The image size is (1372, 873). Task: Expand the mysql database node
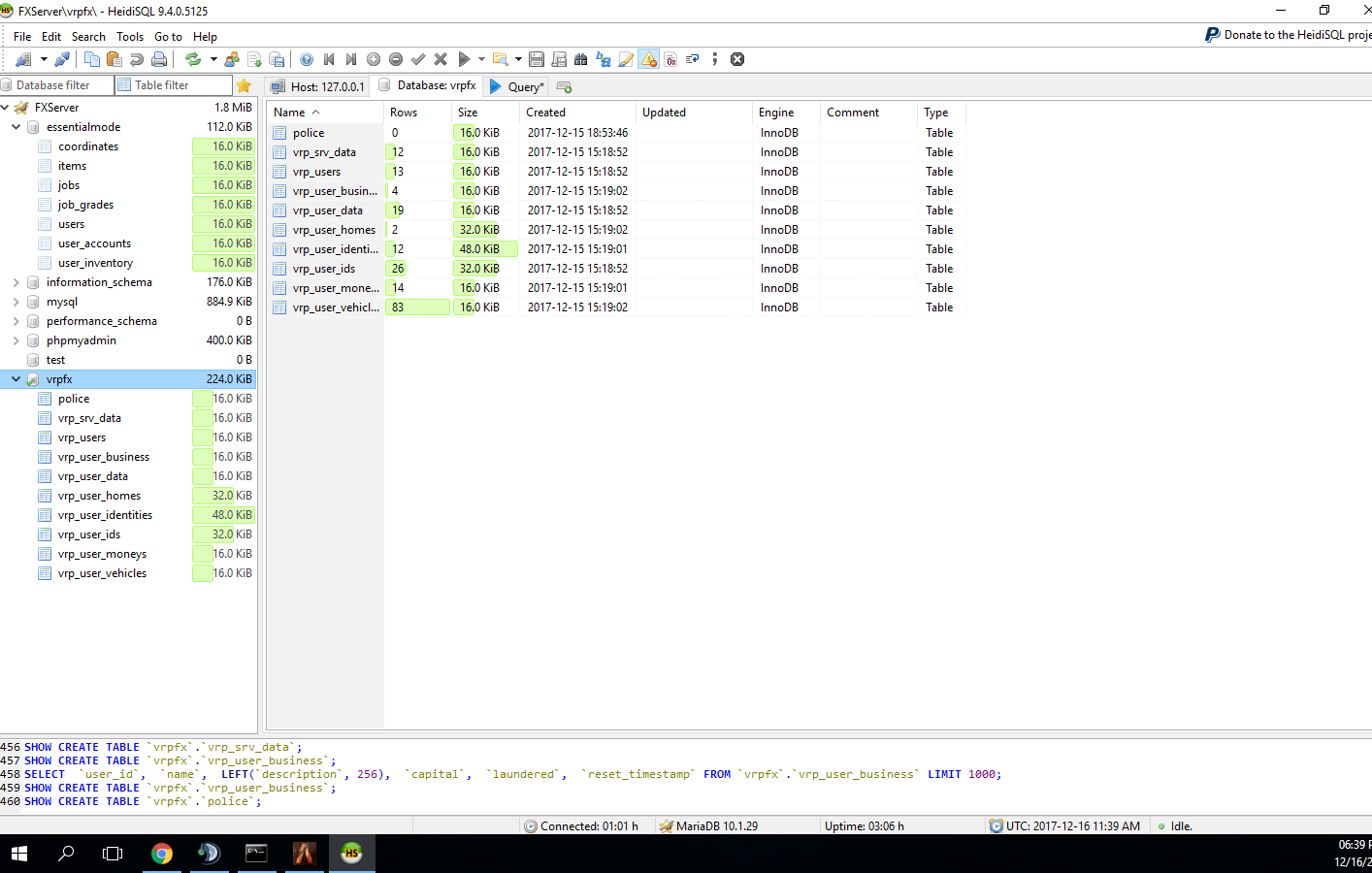16,302
